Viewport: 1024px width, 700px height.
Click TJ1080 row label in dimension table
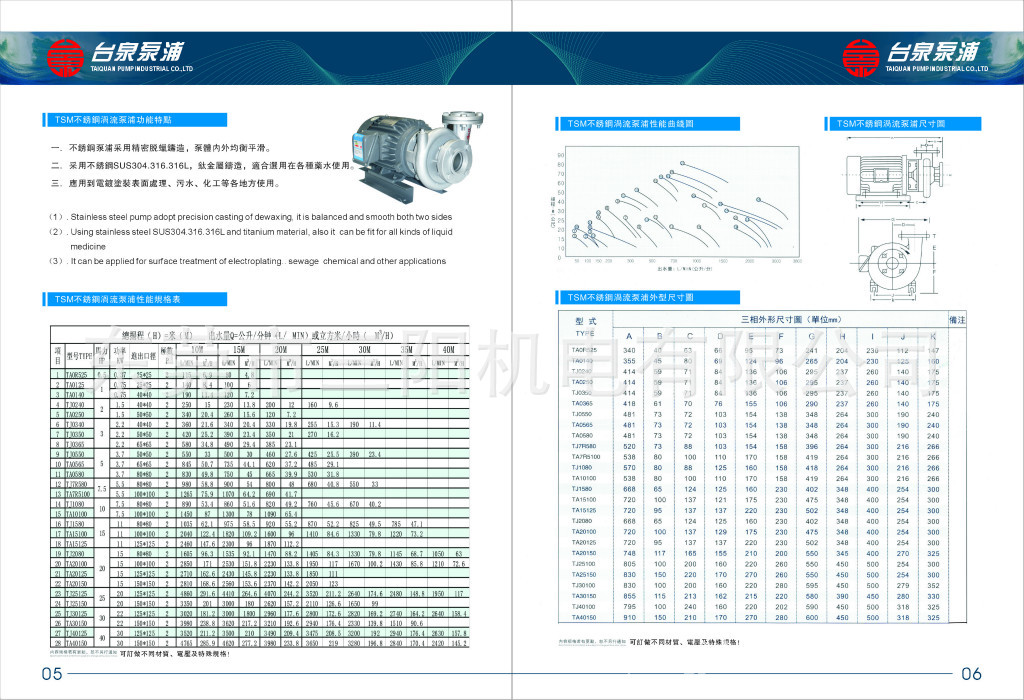click(582, 468)
